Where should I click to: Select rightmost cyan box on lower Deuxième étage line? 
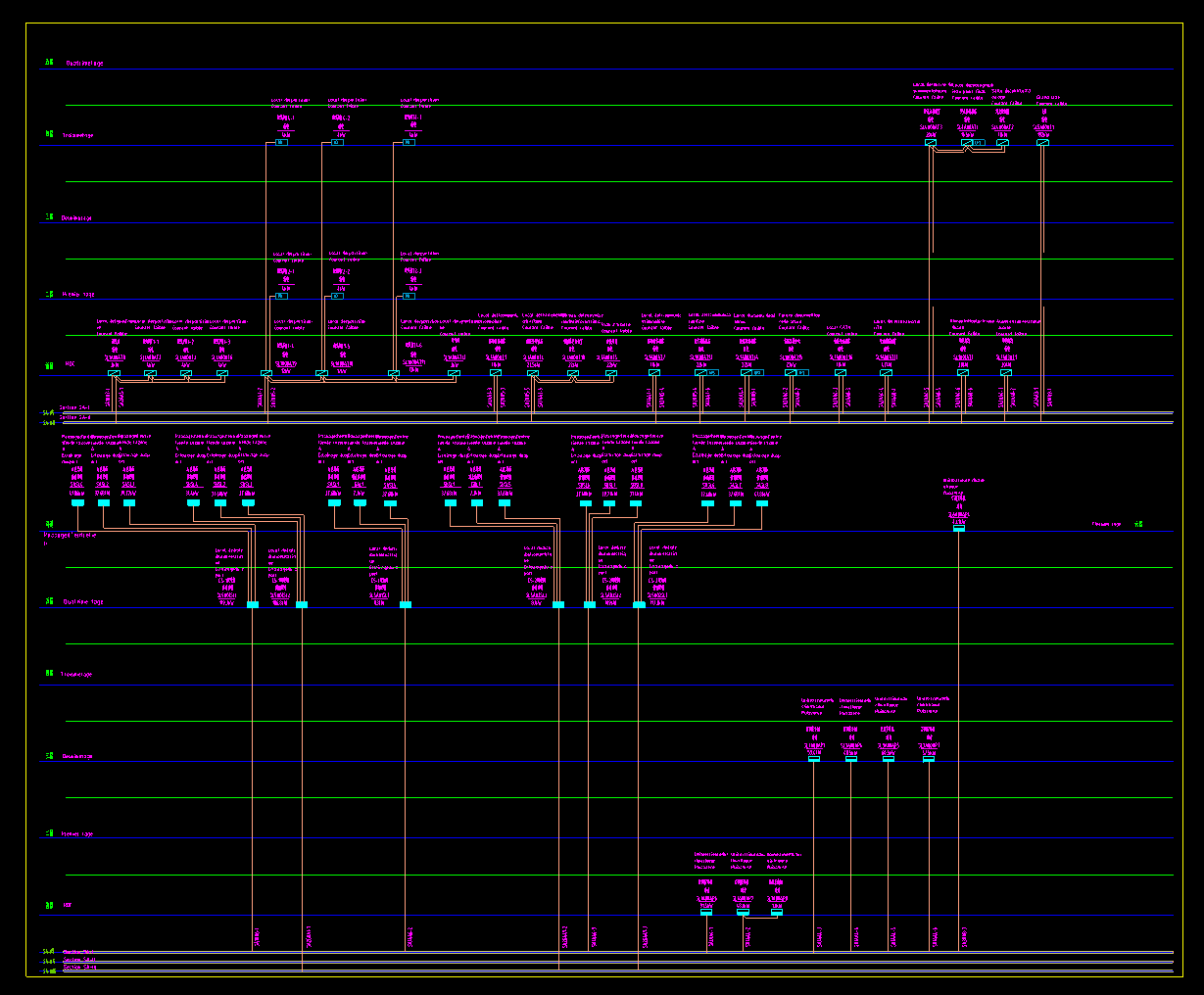point(929,759)
